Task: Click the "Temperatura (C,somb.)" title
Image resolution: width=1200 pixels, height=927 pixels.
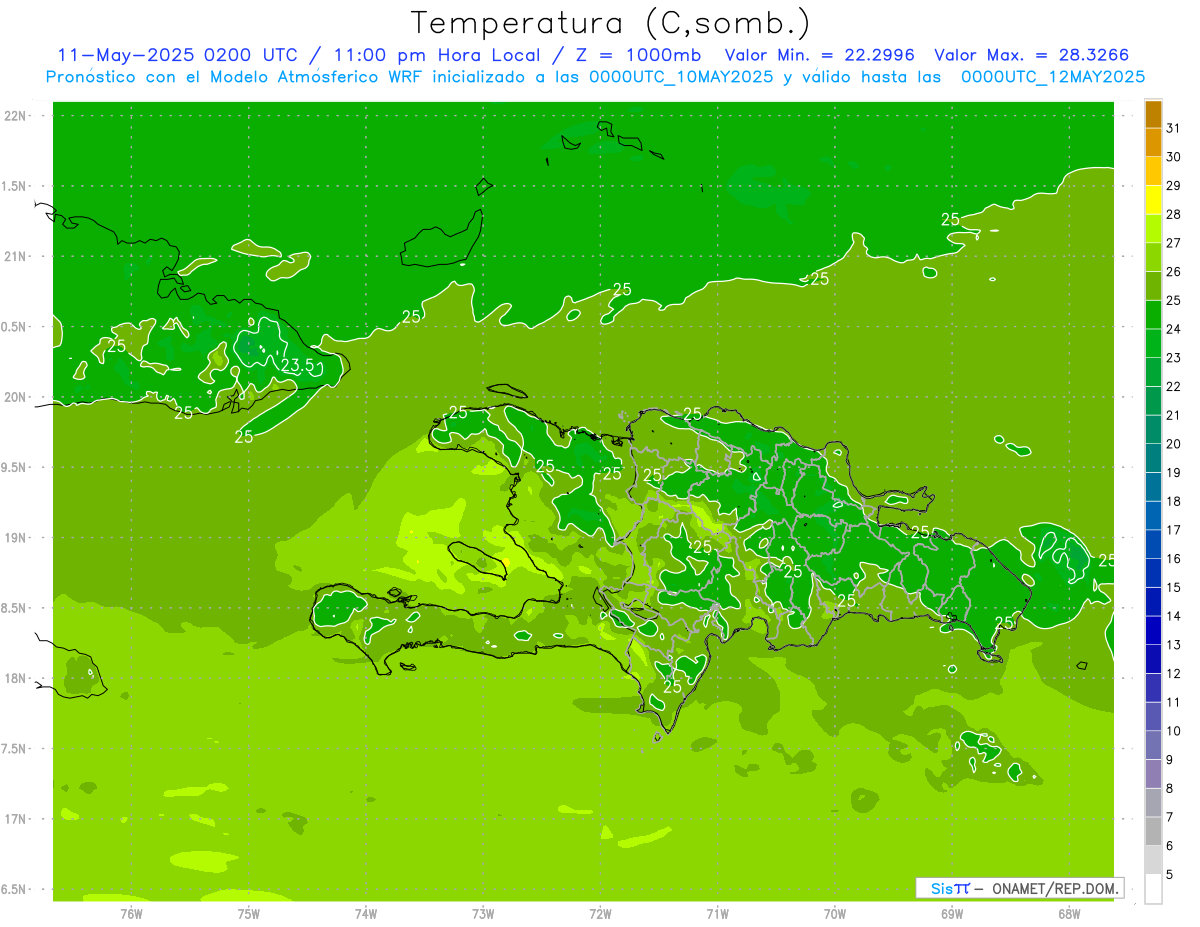Action: tap(611, 23)
